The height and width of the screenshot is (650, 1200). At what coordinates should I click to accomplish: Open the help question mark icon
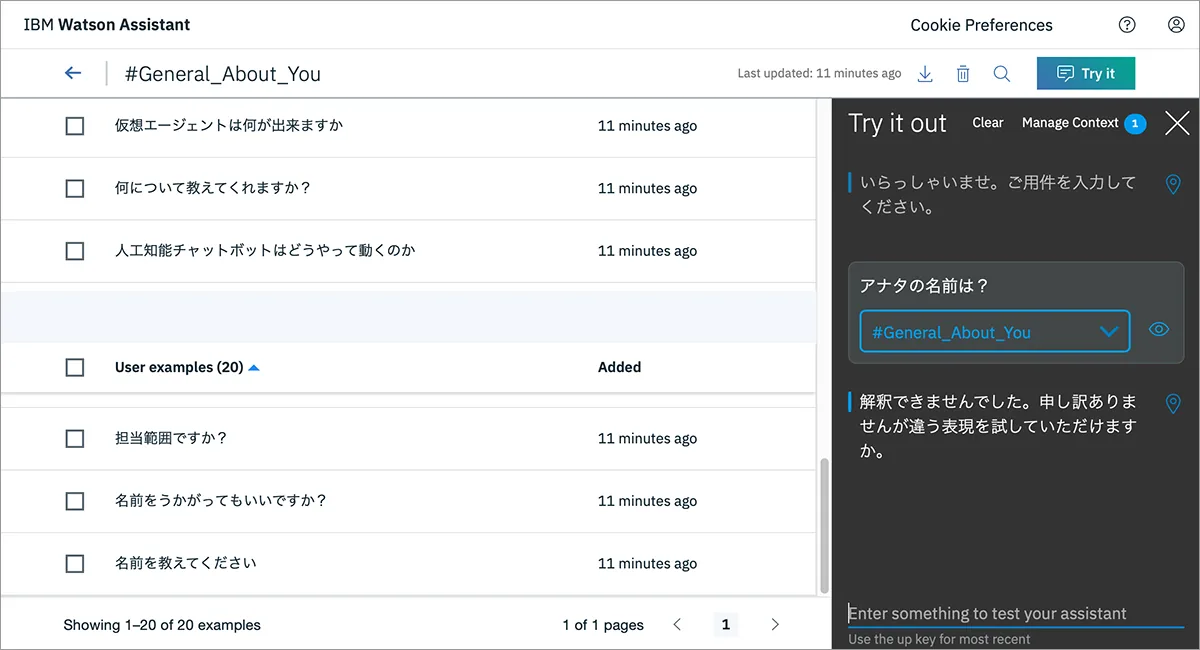tap(1127, 25)
